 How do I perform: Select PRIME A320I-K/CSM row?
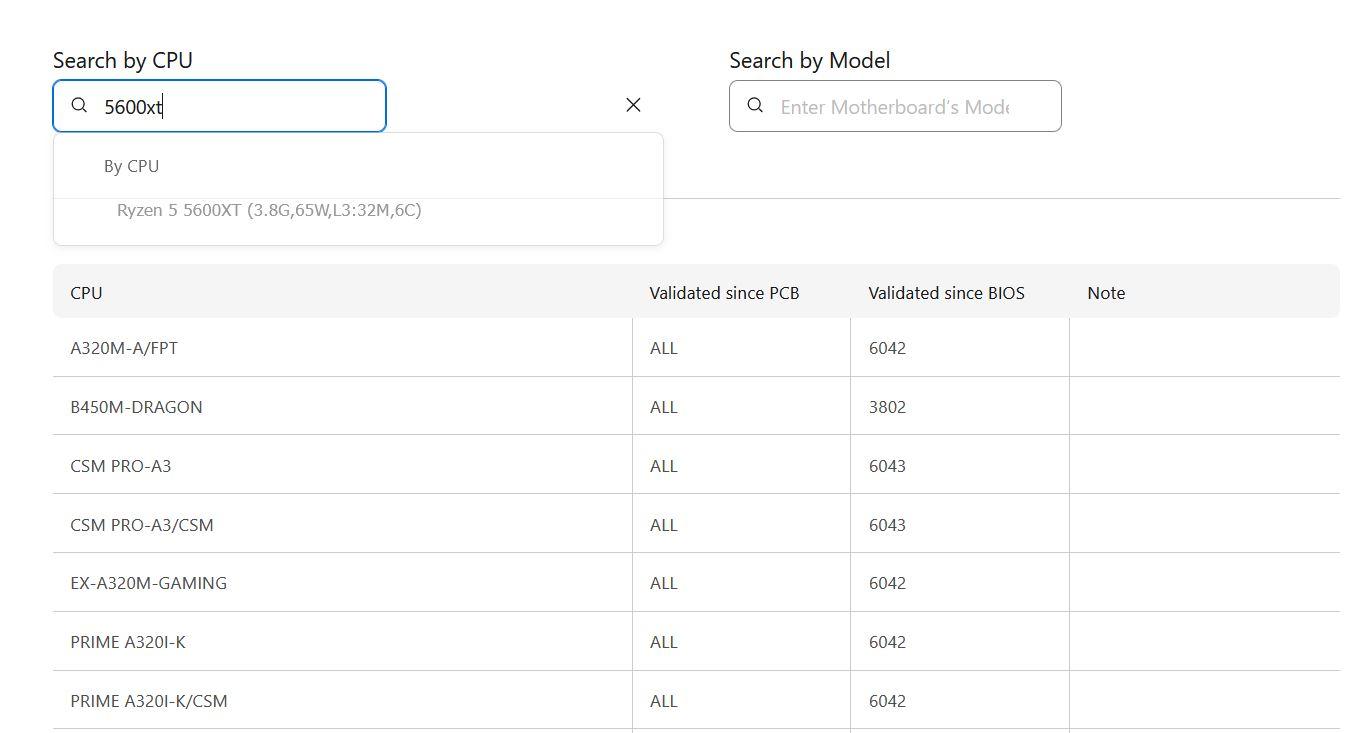click(x=148, y=701)
